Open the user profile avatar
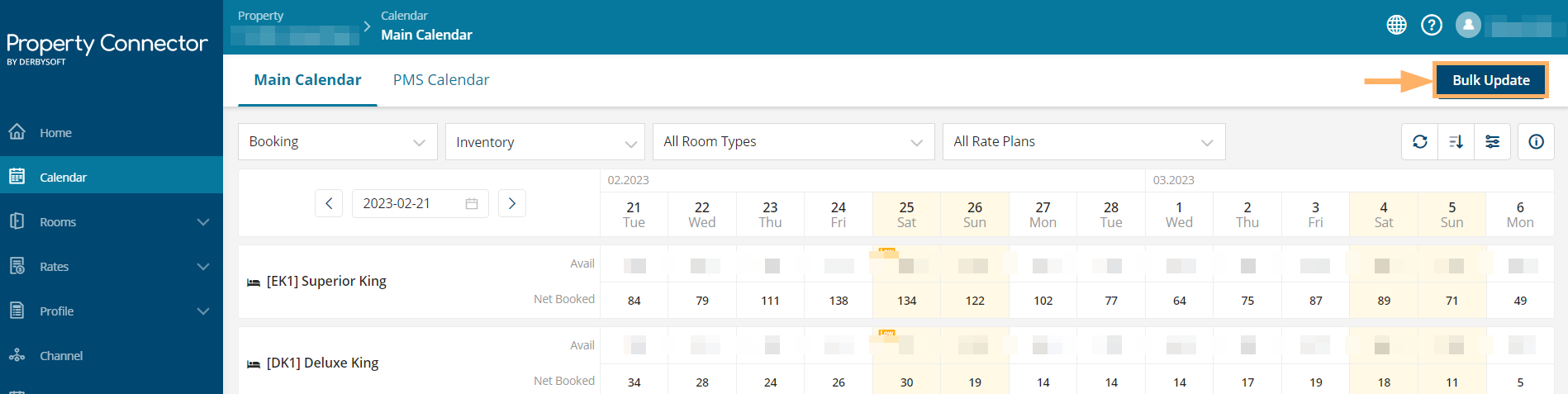The width and height of the screenshot is (1568, 394). pyautogui.click(x=1468, y=25)
